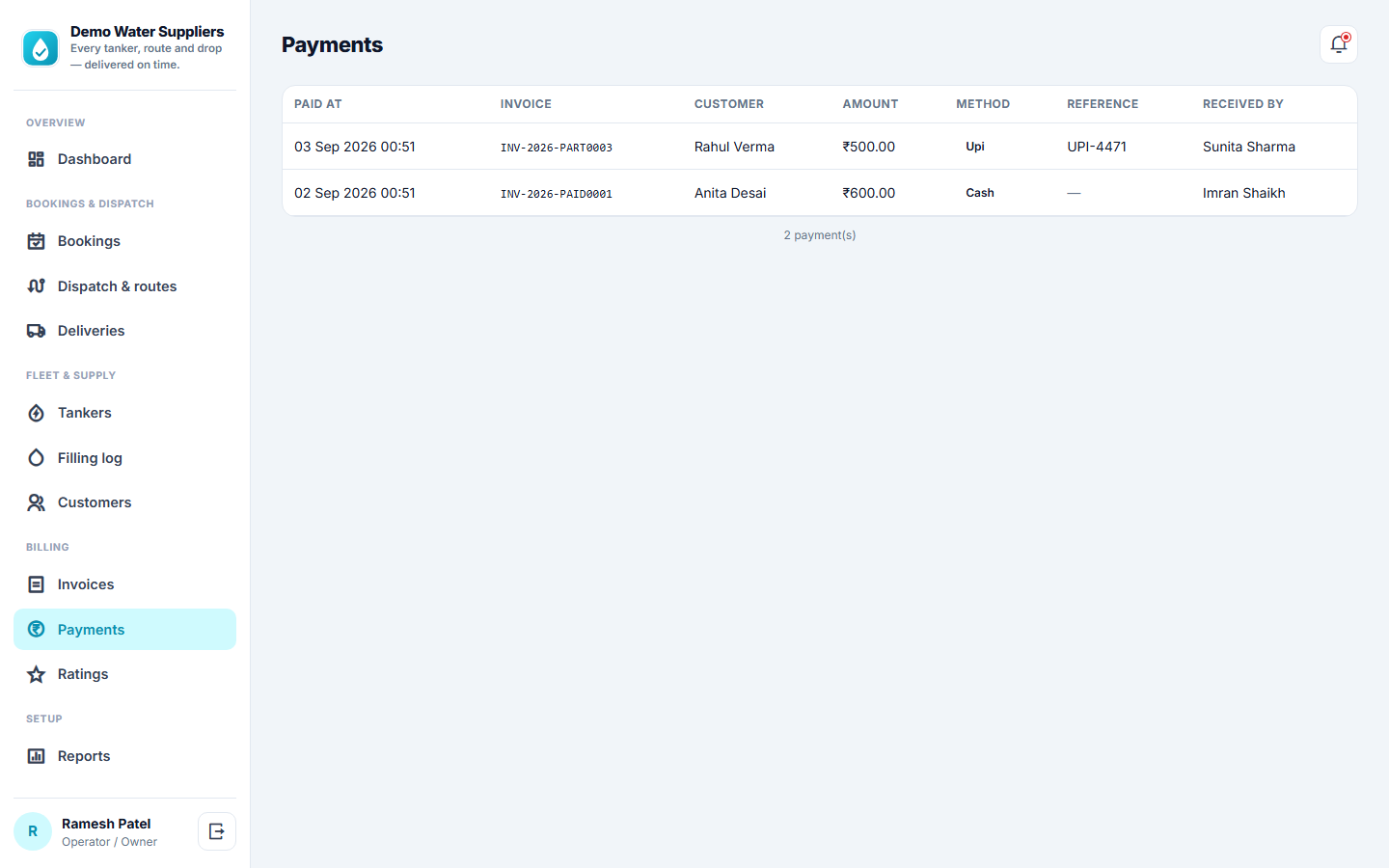Click the Ratings star icon
Image resolution: width=1389 pixels, height=868 pixels.
pos(37,674)
